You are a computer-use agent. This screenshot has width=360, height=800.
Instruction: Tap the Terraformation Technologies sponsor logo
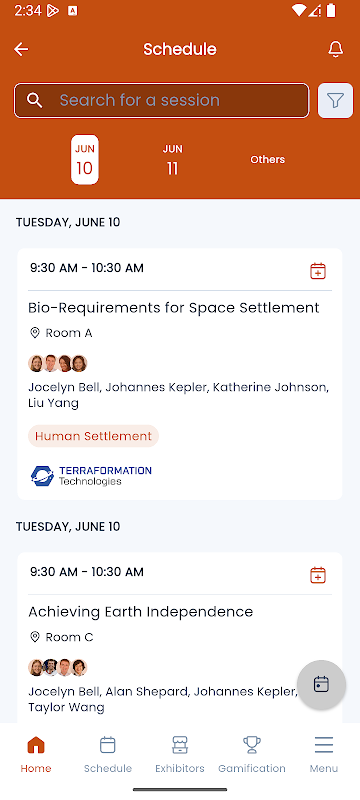coord(91,476)
